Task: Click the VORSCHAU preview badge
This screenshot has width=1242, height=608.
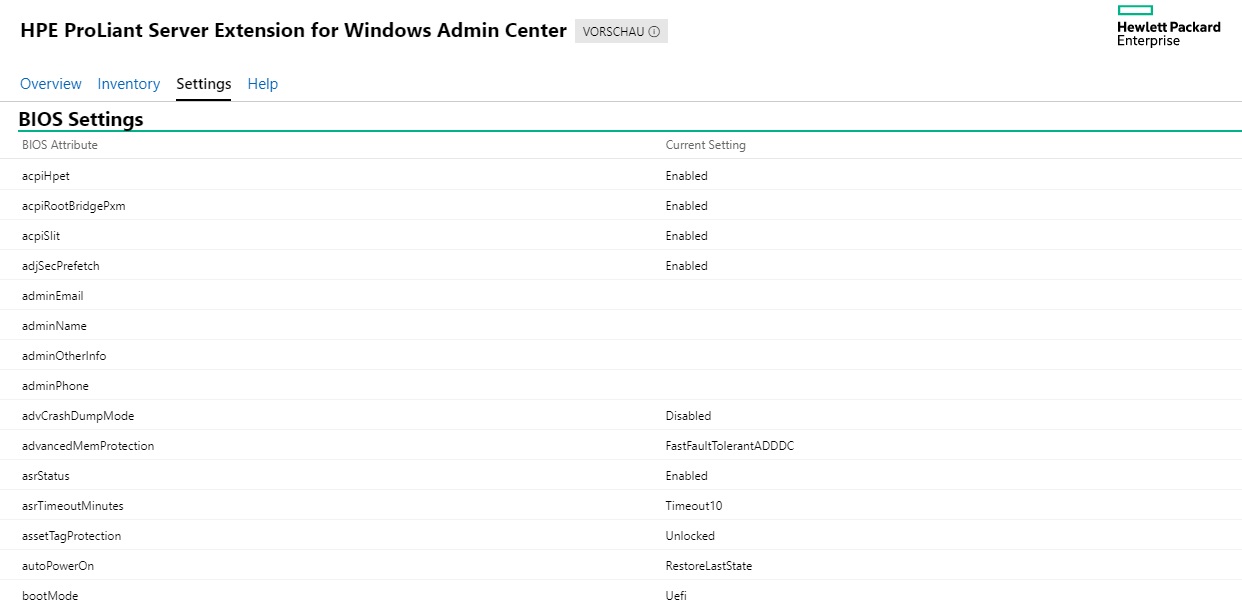Action: [x=614, y=31]
